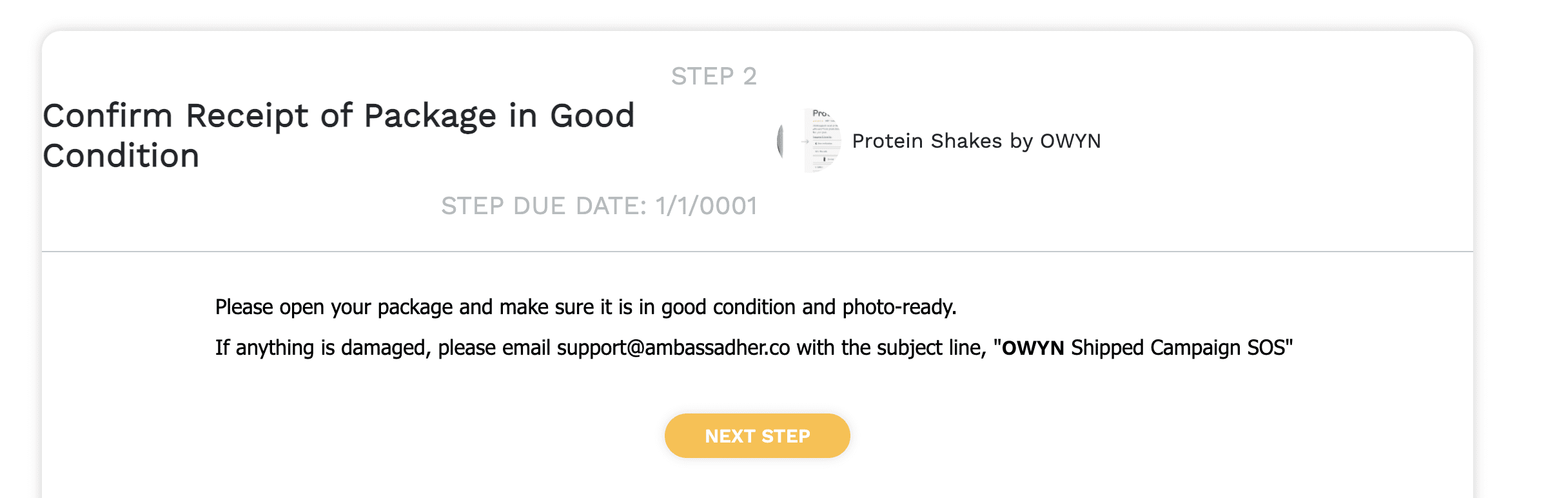Image resolution: width=1568 pixels, height=498 pixels.
Task: Click the Pro text inside the thumbnail
Action: 820,114
